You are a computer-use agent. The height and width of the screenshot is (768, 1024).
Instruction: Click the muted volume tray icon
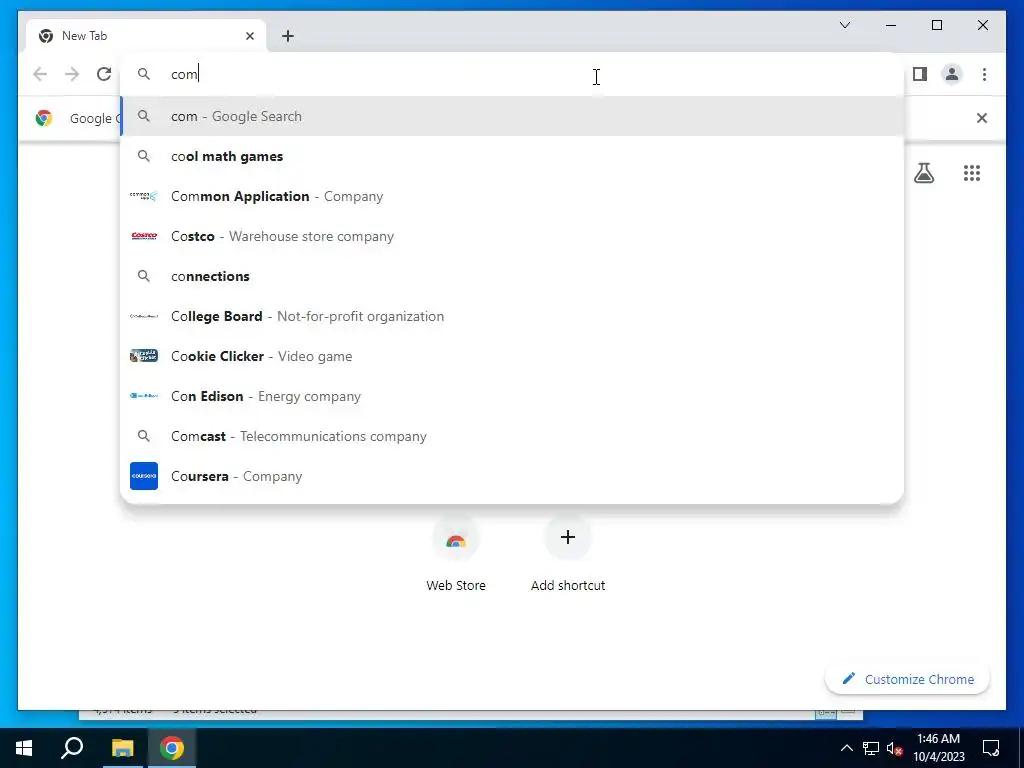point(894,748)
